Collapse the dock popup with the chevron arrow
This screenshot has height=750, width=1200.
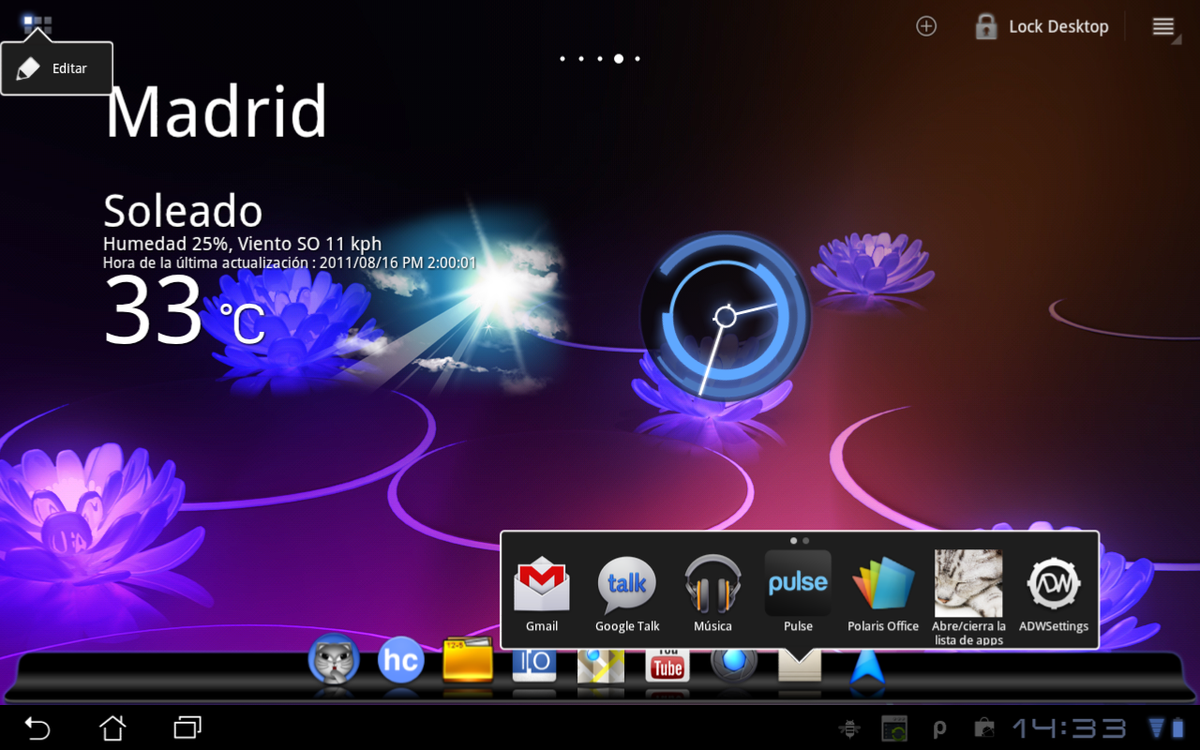[800, 663]
